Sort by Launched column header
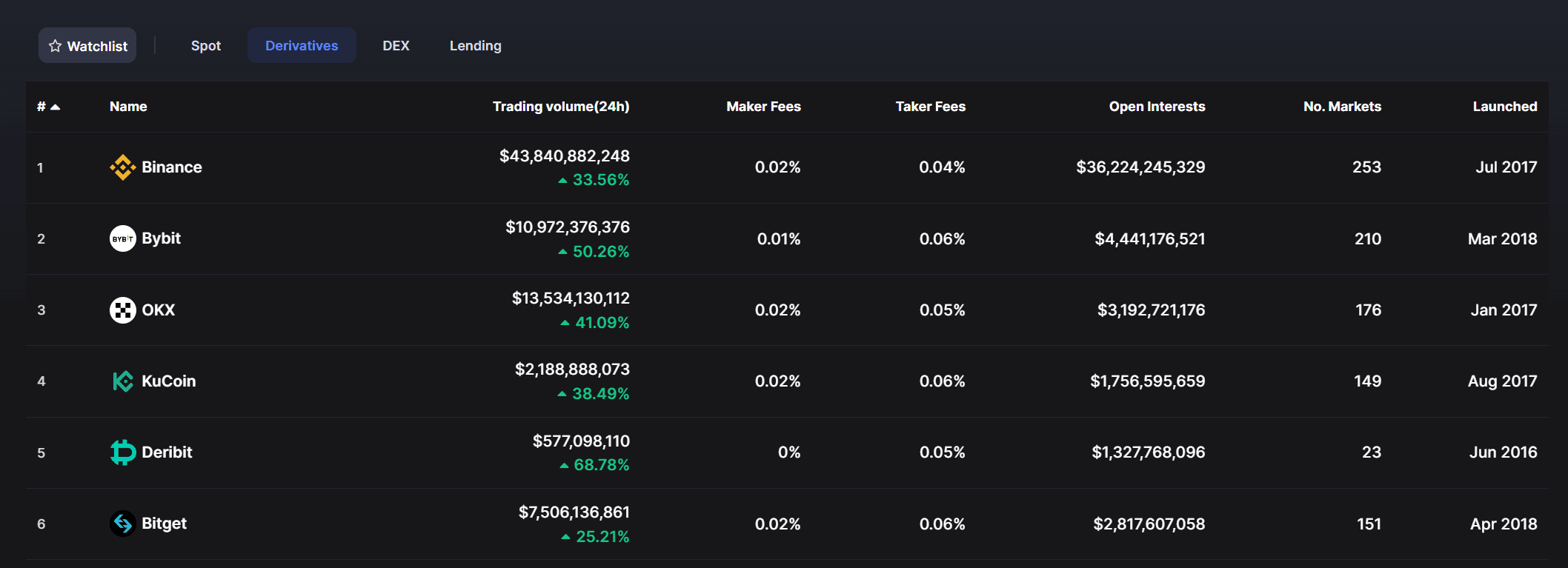Viewport: 1568px width, 568px height. coord(1505,107)
